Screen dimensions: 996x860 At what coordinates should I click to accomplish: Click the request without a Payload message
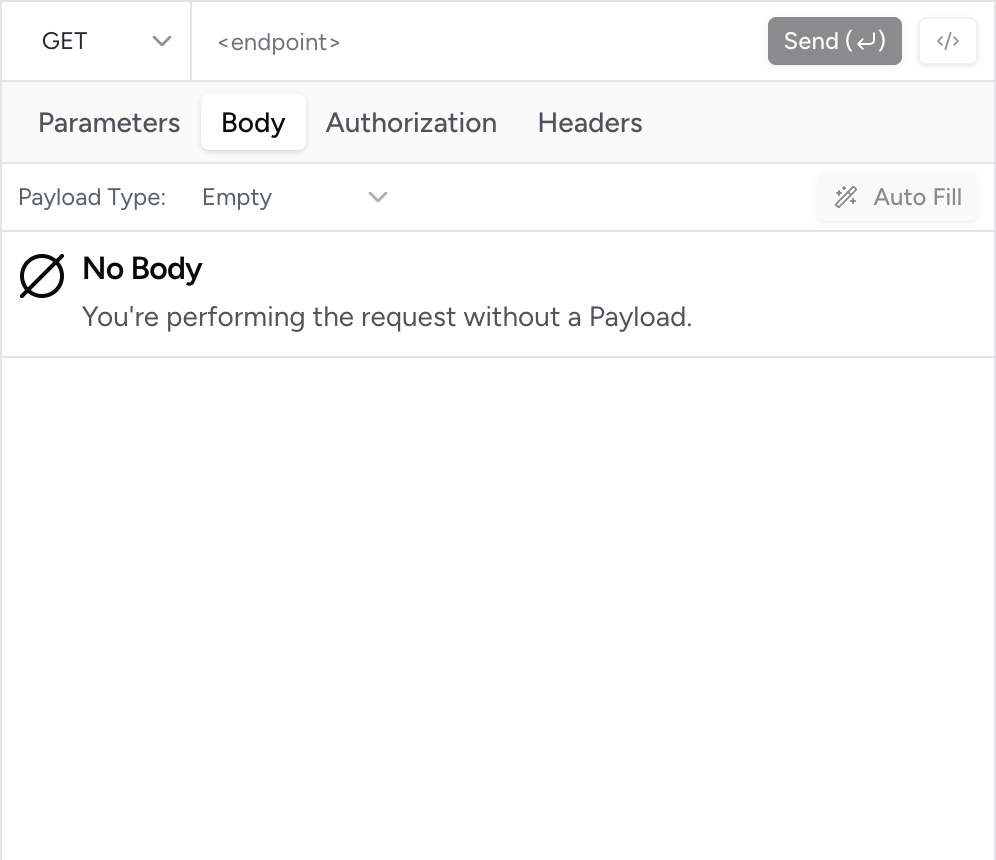387,317
